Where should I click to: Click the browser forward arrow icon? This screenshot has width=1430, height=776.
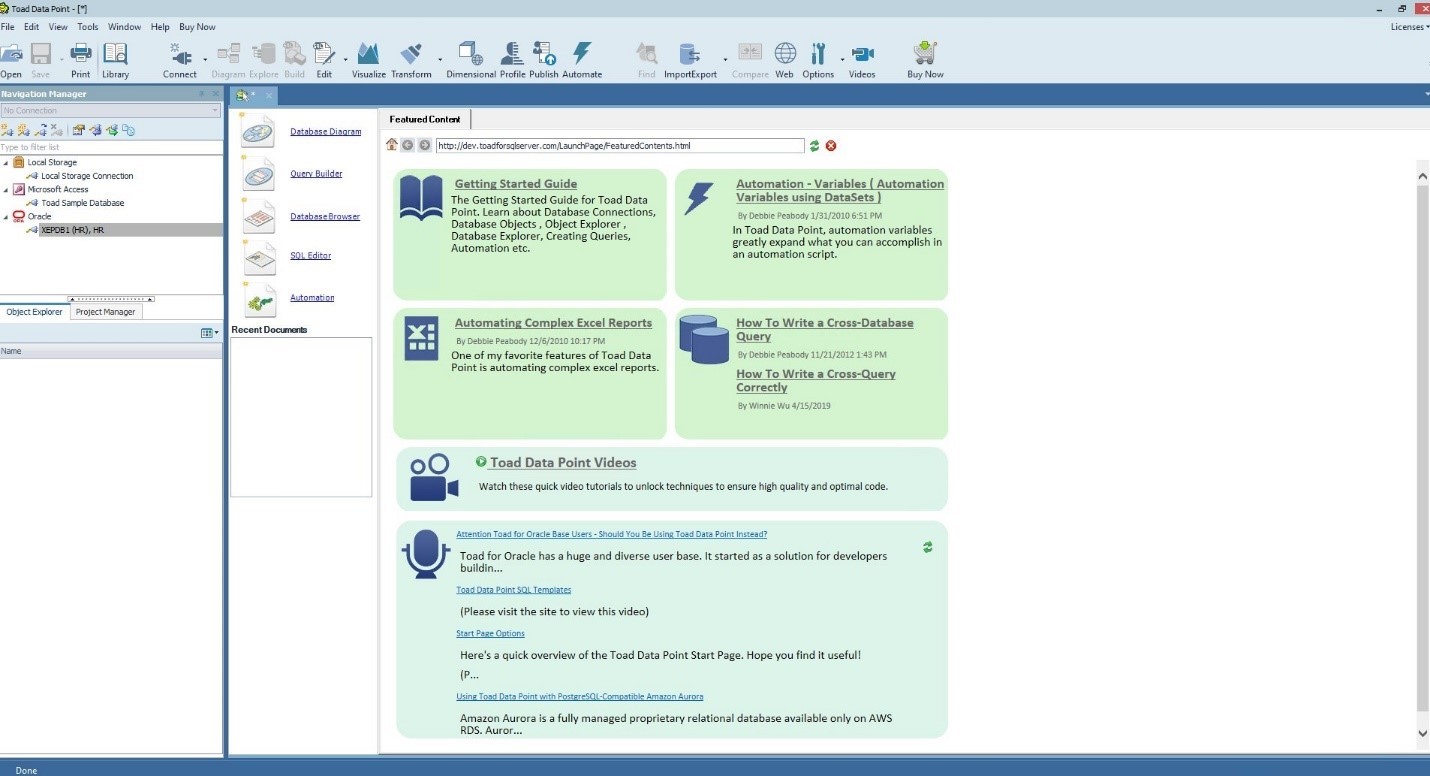click(x=424, y=145)
